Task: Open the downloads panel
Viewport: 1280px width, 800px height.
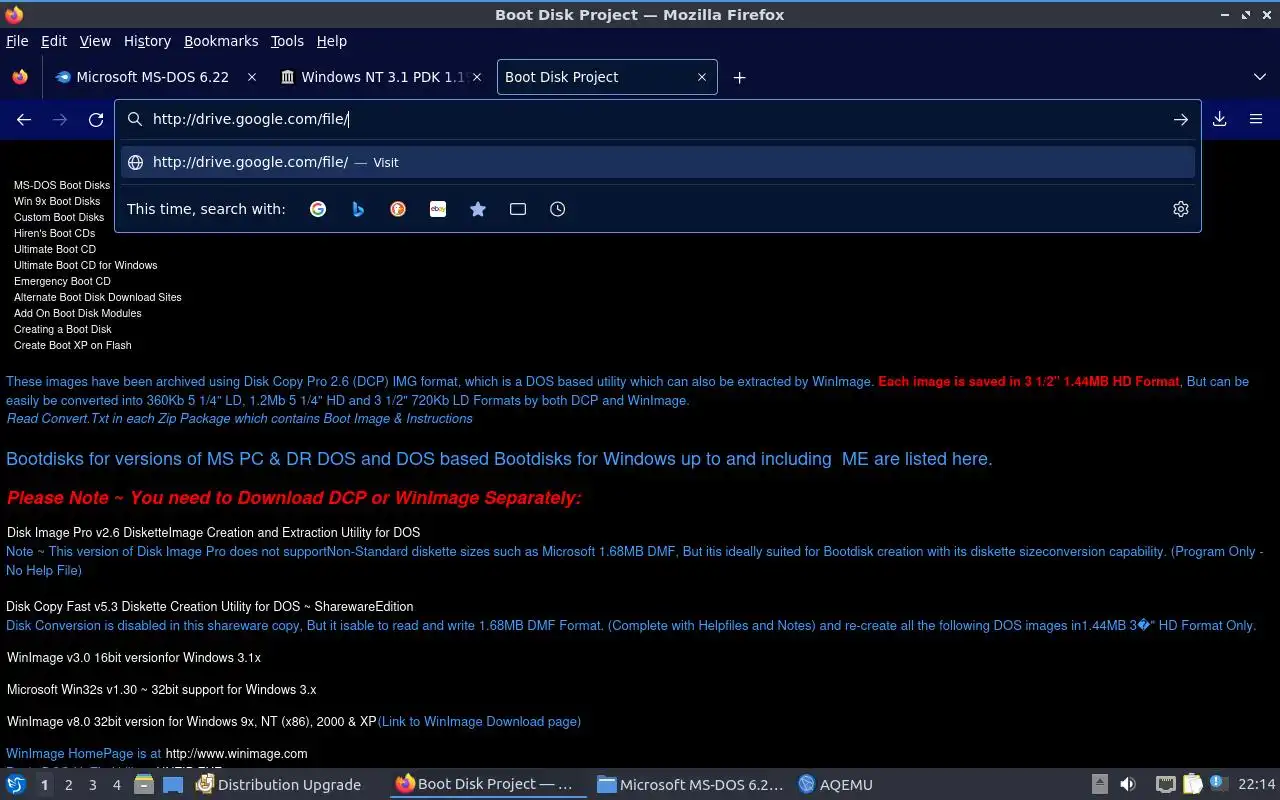Action: (1220, 119)
